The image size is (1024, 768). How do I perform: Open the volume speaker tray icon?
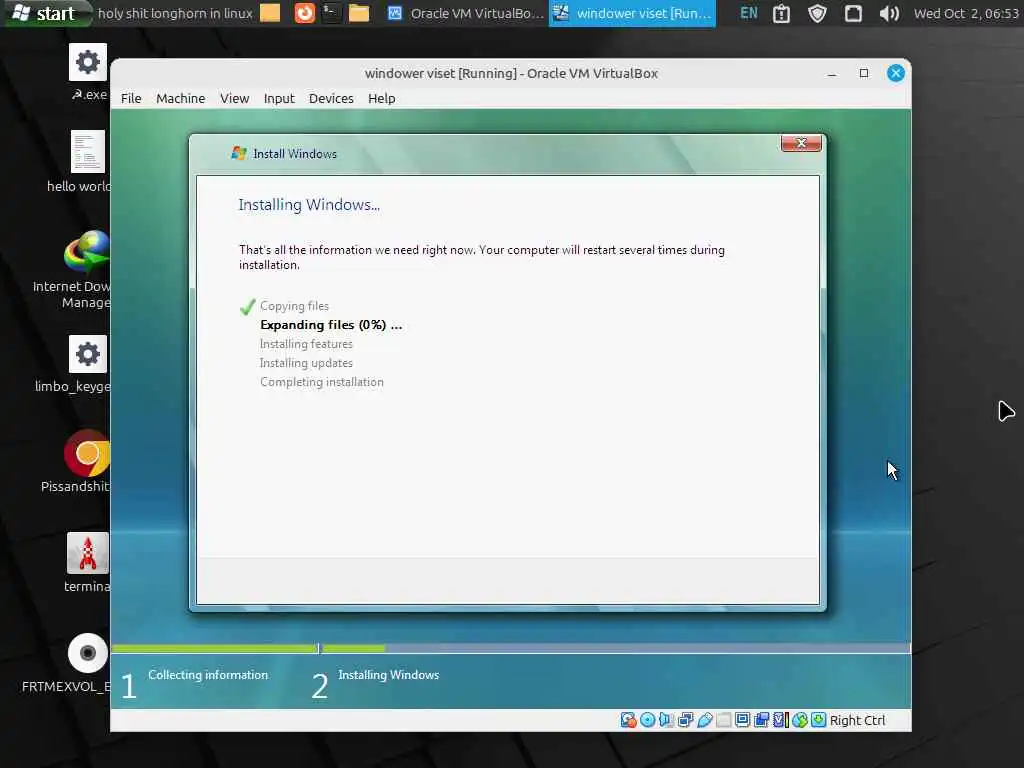tap(889, 13)
